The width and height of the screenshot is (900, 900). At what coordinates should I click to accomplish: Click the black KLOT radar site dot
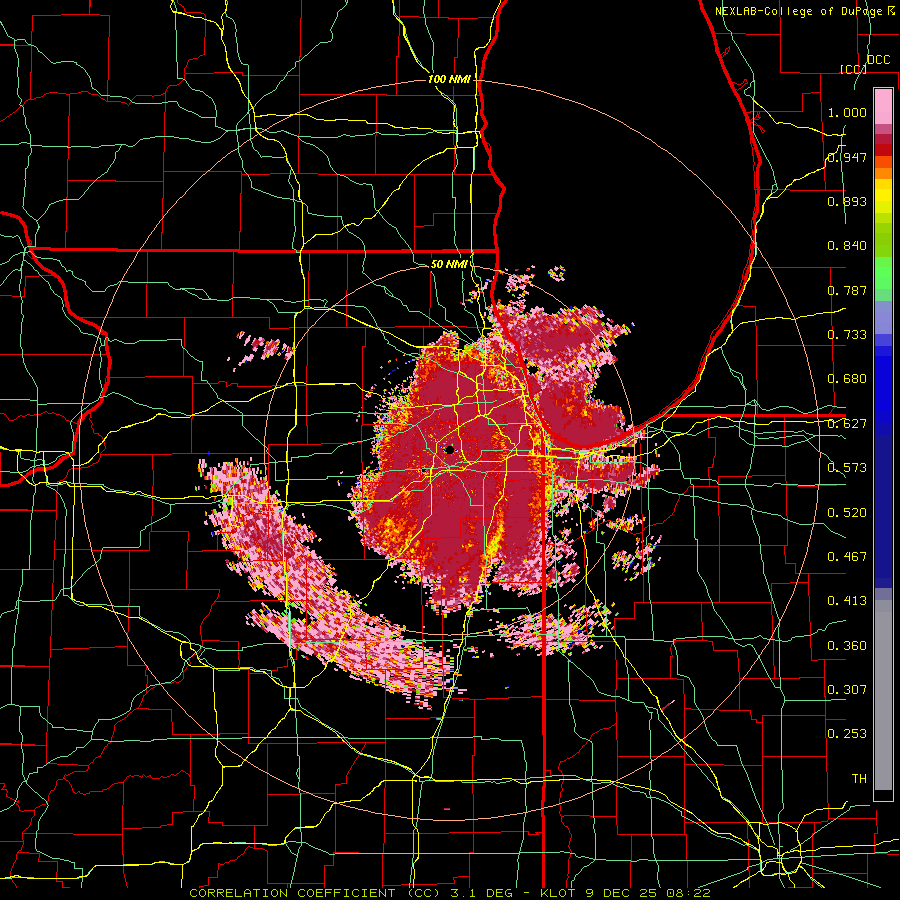tap(449, 450)
